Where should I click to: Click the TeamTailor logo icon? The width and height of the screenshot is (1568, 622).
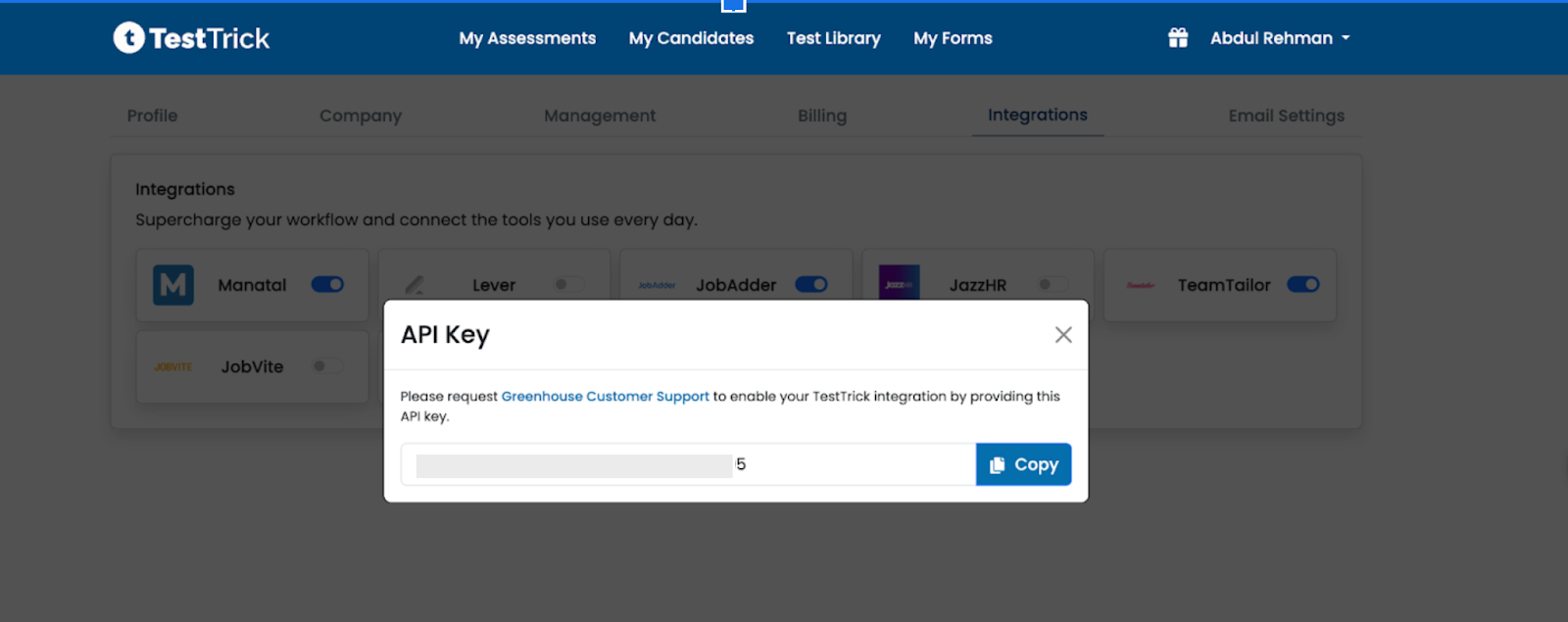1140,285
